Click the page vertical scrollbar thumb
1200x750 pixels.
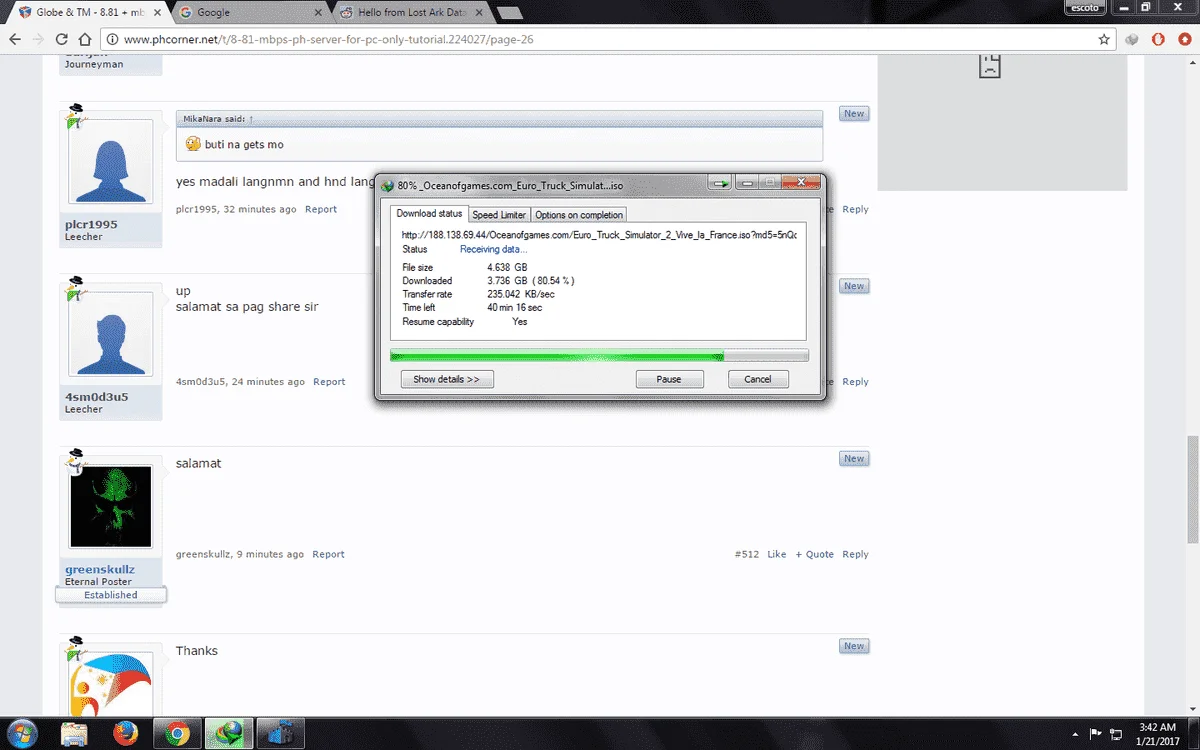coord(1192,489)
